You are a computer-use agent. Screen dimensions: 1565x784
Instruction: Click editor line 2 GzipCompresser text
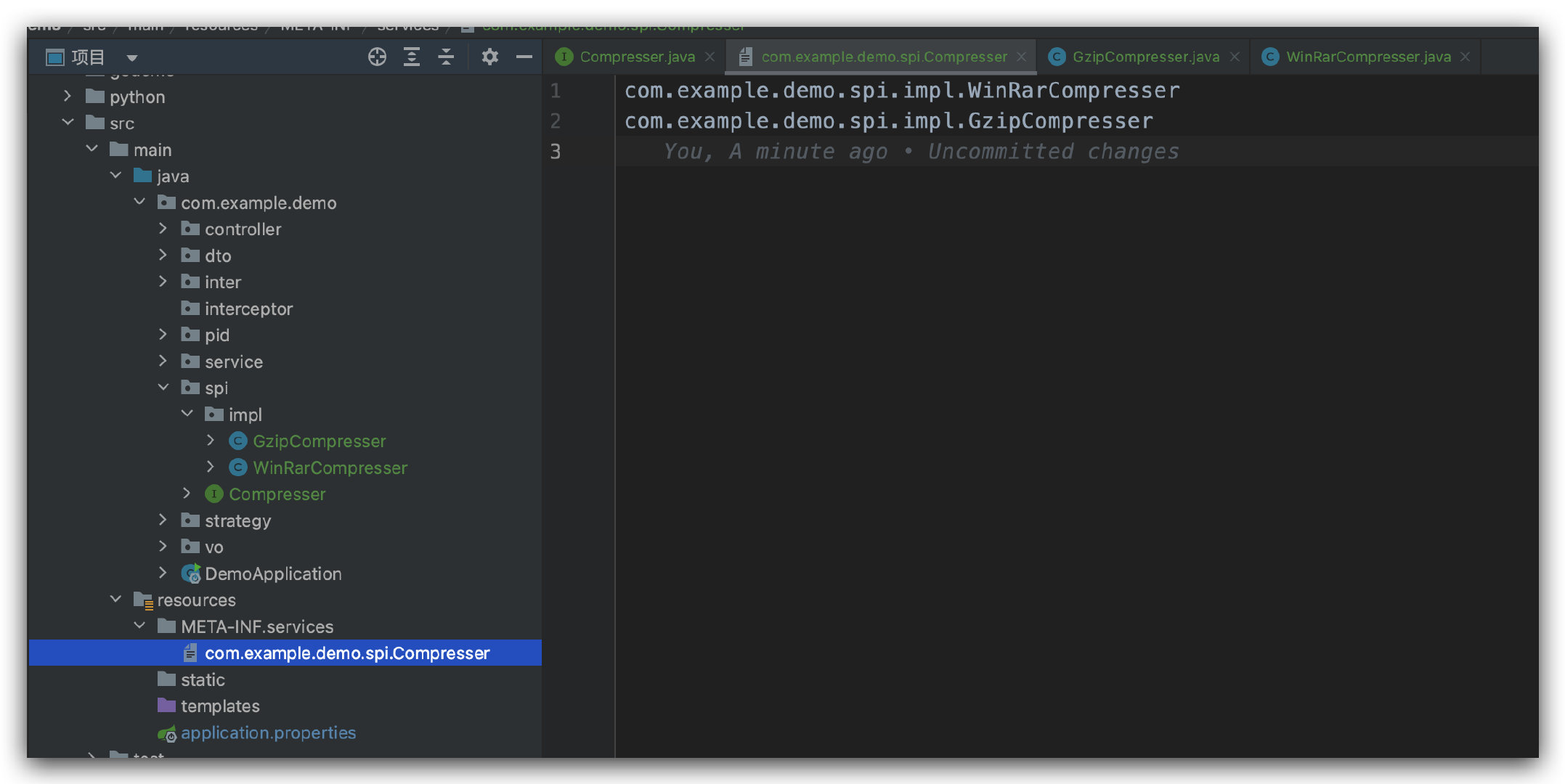(x=1060, y=121)
